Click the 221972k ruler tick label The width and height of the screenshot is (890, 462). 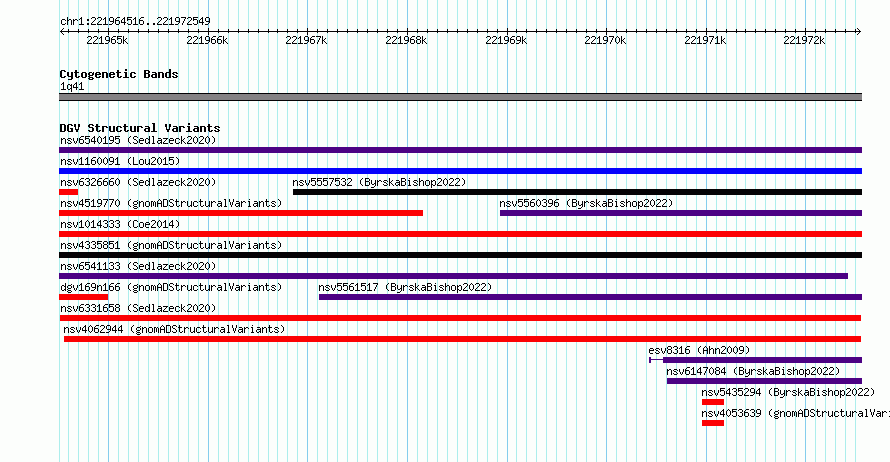click(804, 40)
